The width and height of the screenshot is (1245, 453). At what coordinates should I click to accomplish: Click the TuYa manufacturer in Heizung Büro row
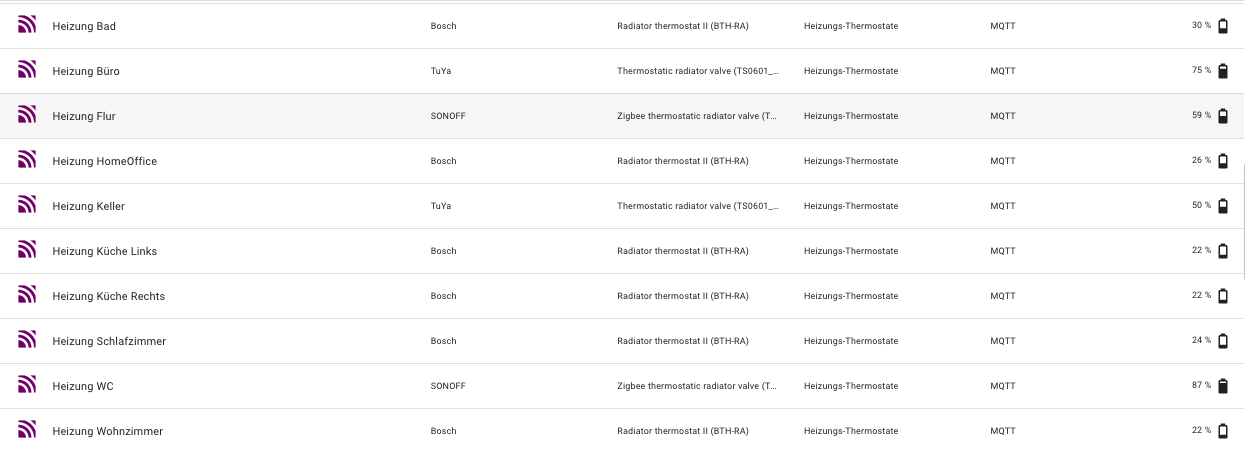pyautogui.click(x=441, y=71)
